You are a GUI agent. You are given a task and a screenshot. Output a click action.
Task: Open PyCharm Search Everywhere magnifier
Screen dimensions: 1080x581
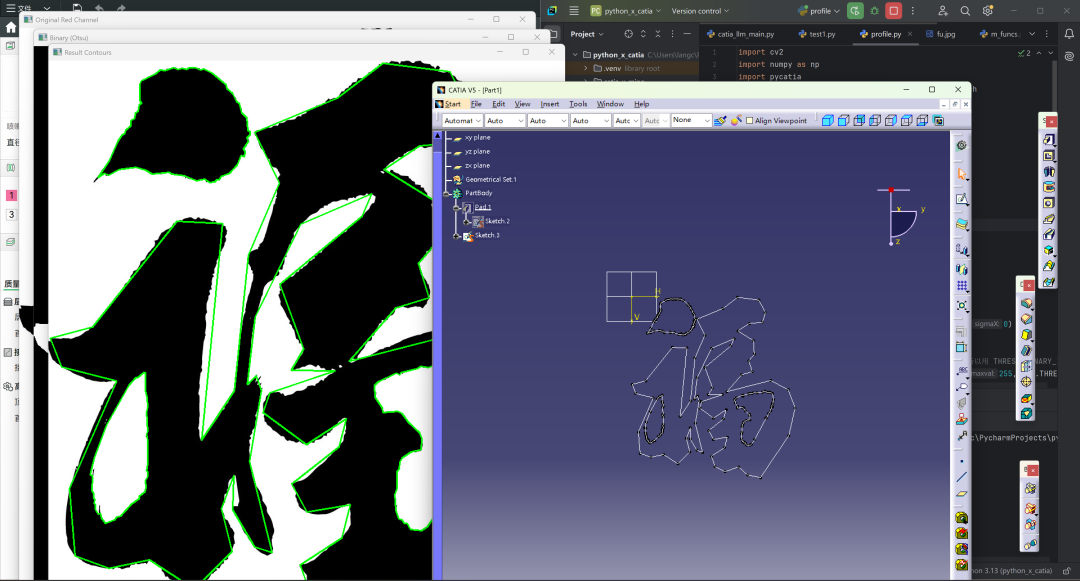(x=965, y=11)
